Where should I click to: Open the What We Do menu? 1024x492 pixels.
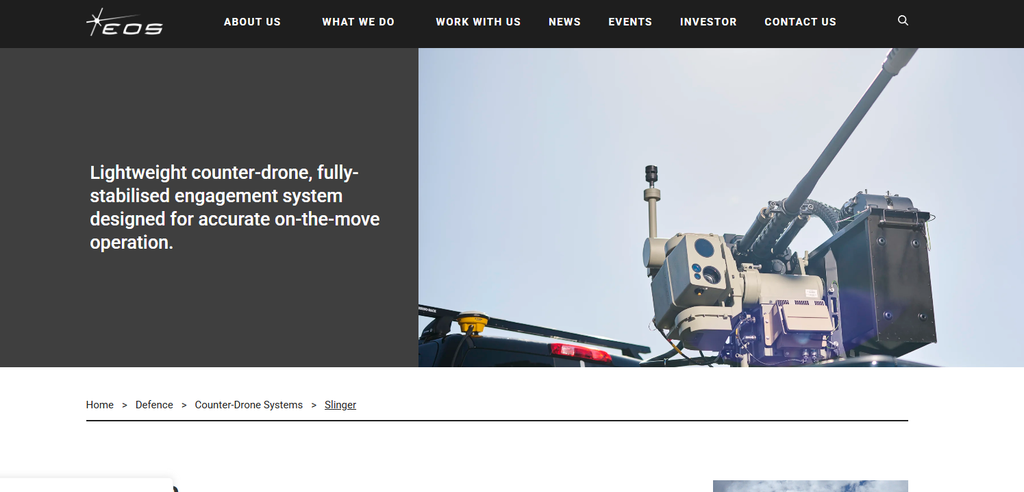coord(358,22)
